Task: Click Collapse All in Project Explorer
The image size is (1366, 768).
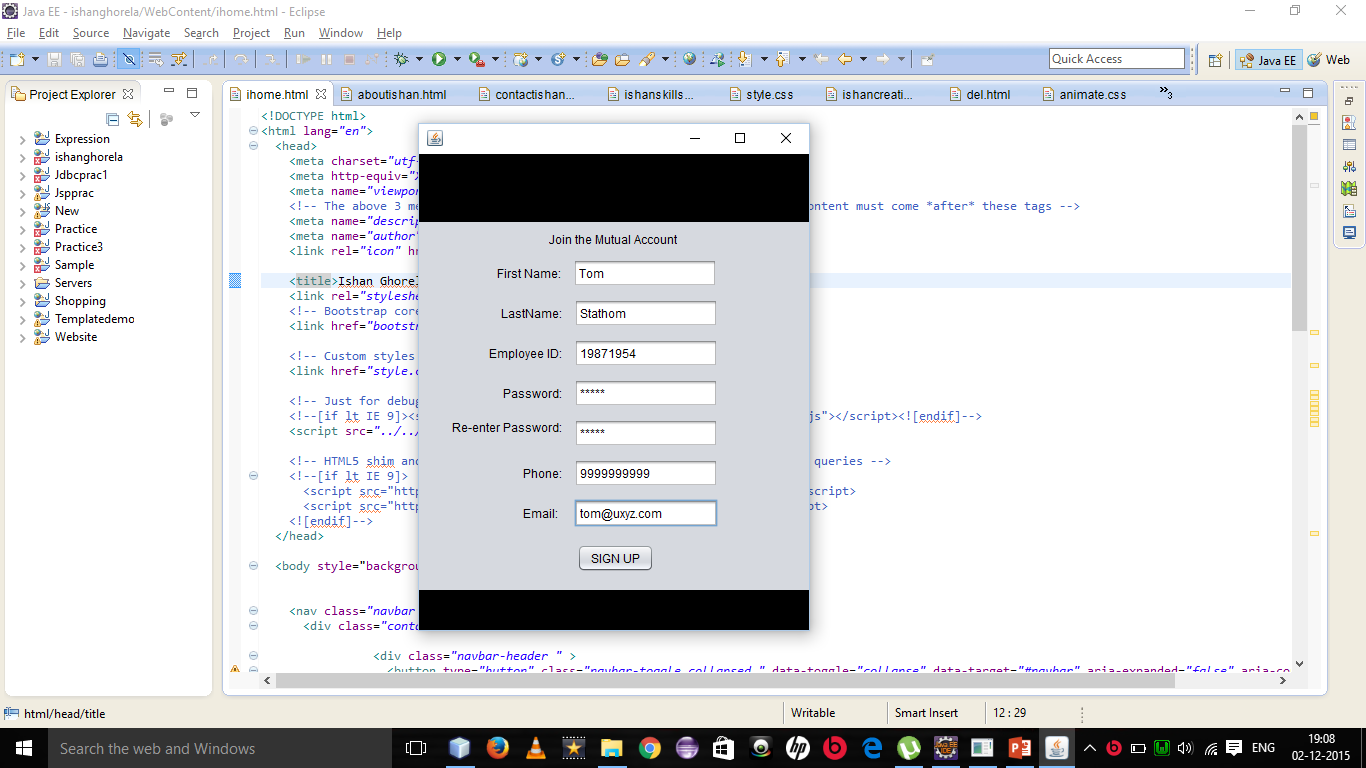Action: pos(113,119)
